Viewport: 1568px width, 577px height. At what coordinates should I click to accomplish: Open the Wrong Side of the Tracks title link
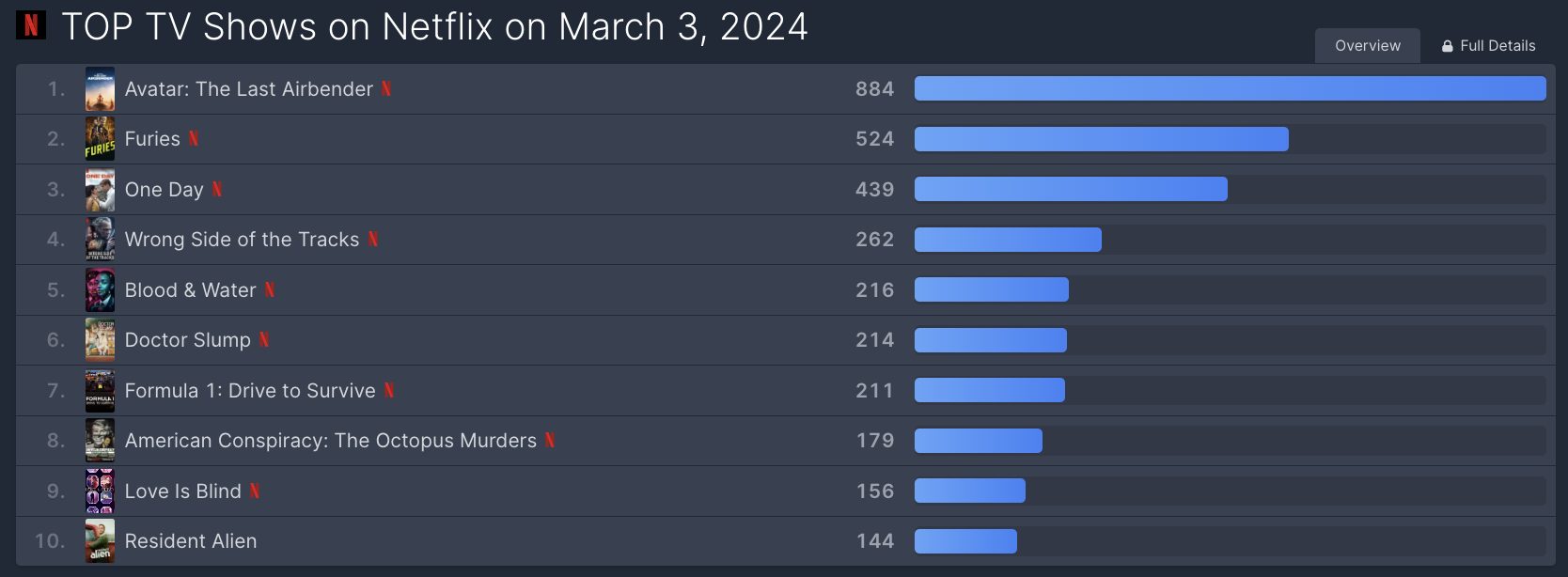(x=242, y=240)
